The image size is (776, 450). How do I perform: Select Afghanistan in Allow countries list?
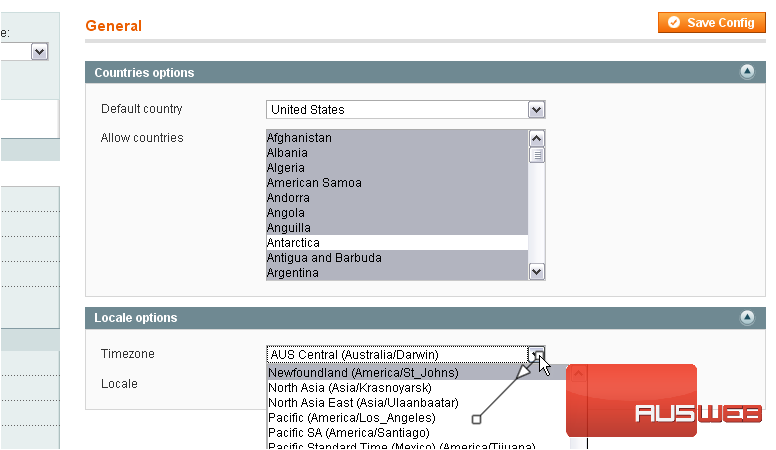pyautogui.click(x=396, y=138)
